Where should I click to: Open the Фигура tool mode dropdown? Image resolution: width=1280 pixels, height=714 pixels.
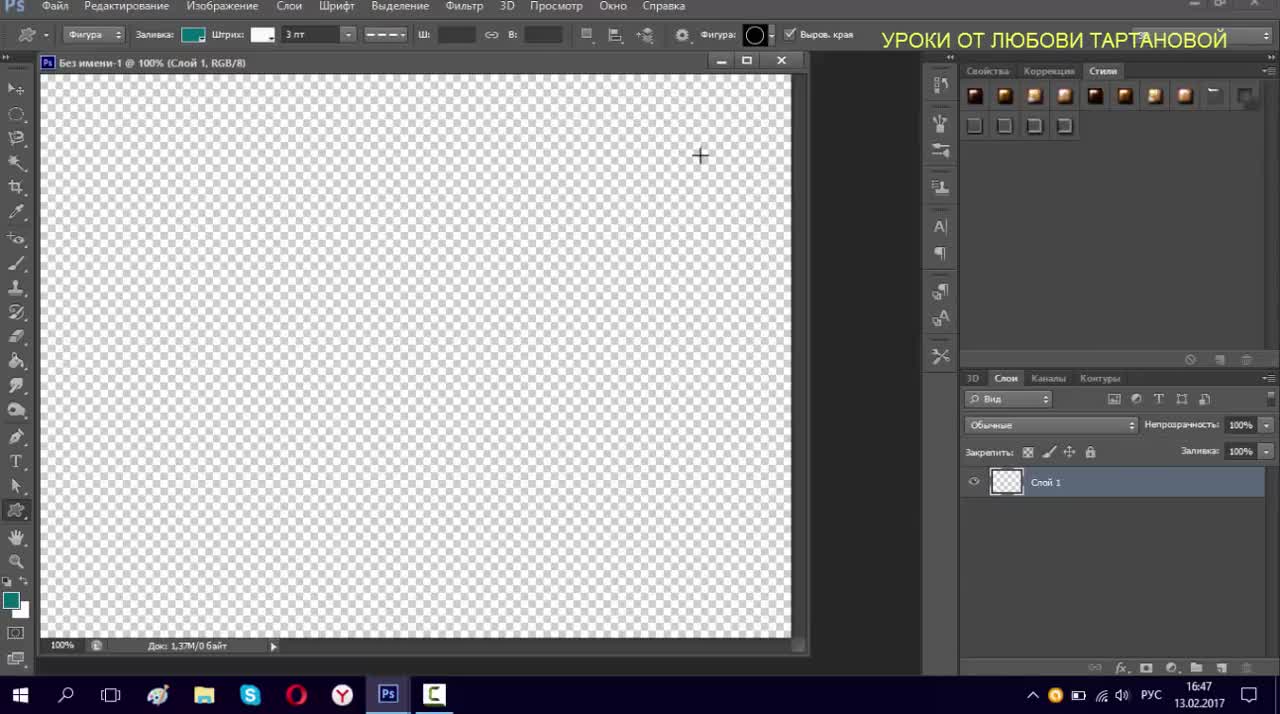coord(94,35)
